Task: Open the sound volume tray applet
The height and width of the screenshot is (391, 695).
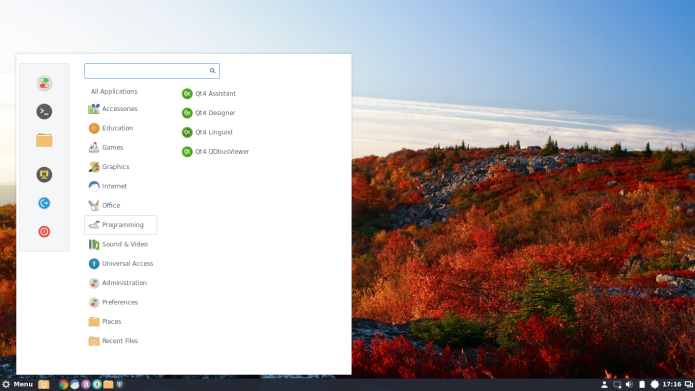Action: 629,384
